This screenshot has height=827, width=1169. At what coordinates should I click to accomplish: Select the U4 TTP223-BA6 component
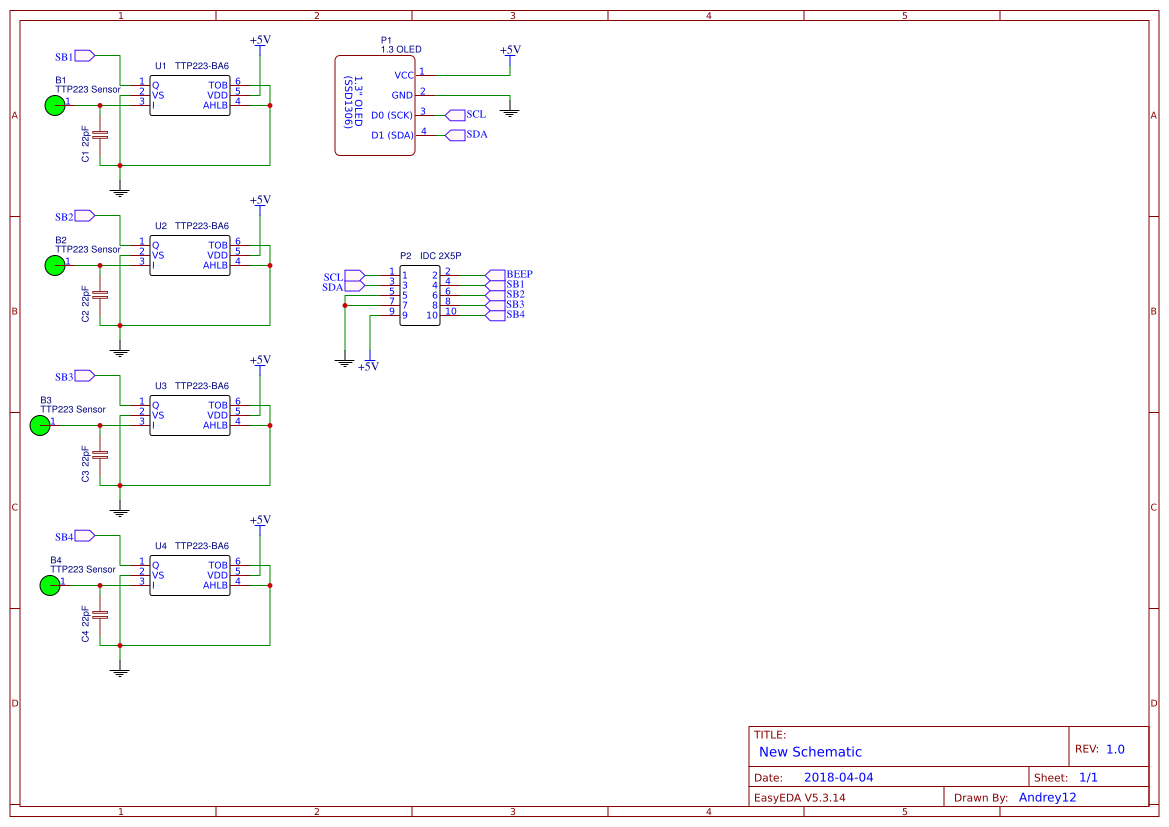(190, 575)
